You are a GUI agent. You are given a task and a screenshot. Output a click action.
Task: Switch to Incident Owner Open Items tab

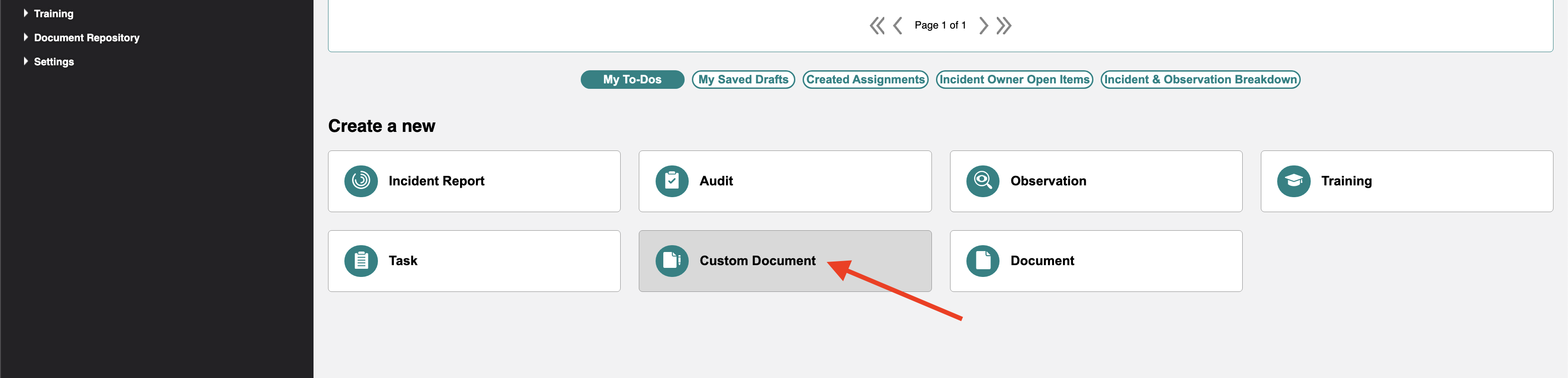(x=1014, y=80)
